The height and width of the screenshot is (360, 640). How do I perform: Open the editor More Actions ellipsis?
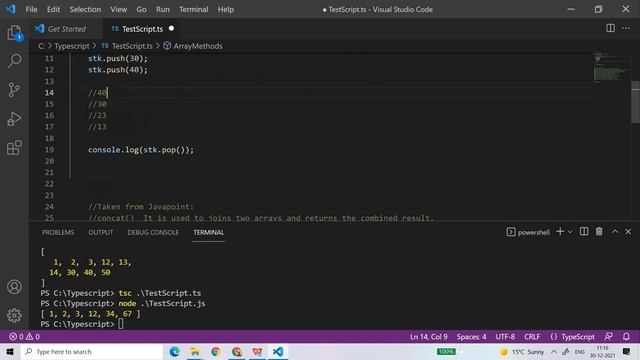tap(626, 28)
